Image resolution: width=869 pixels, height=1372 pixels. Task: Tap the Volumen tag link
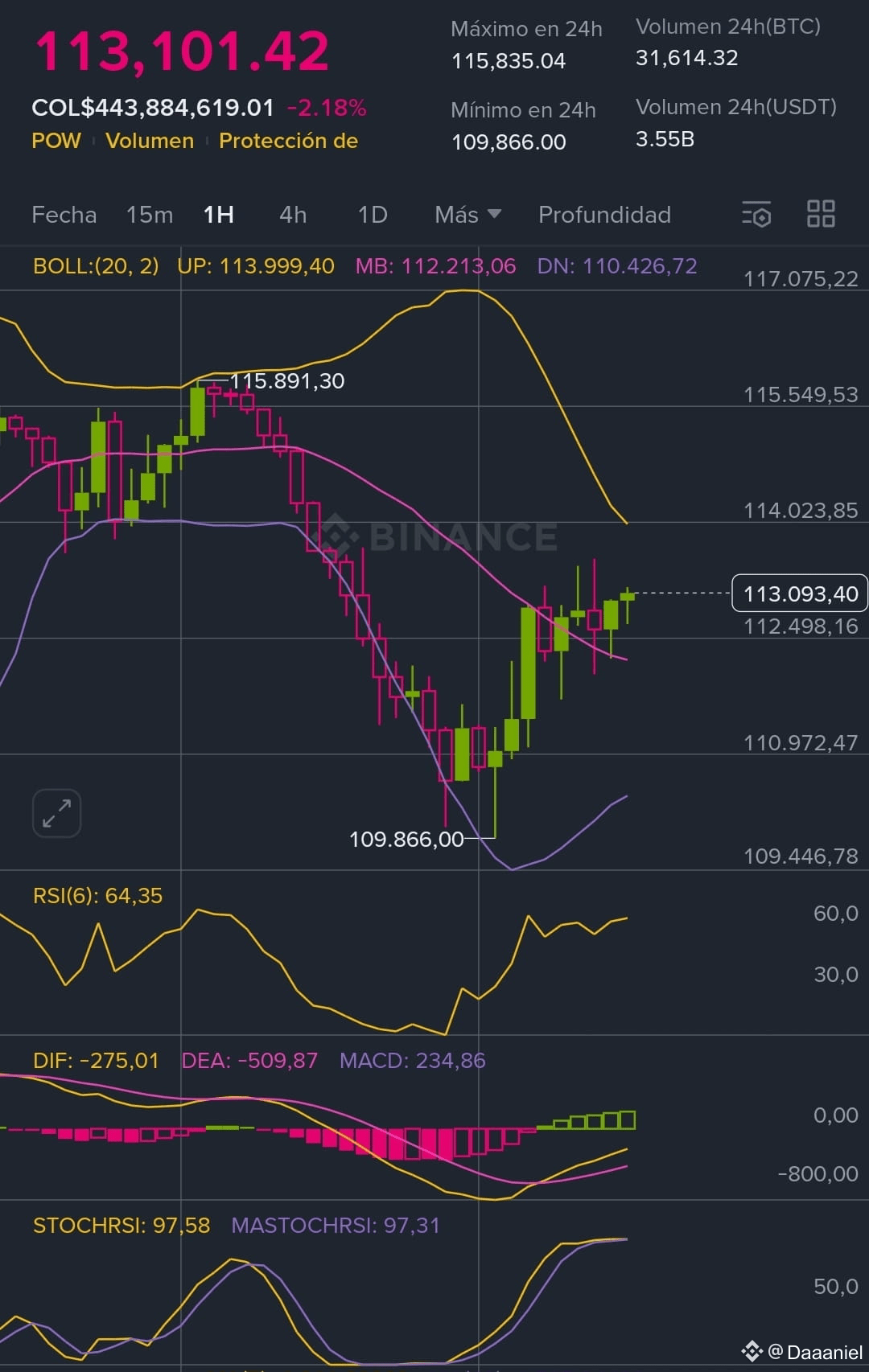(150, 141)
